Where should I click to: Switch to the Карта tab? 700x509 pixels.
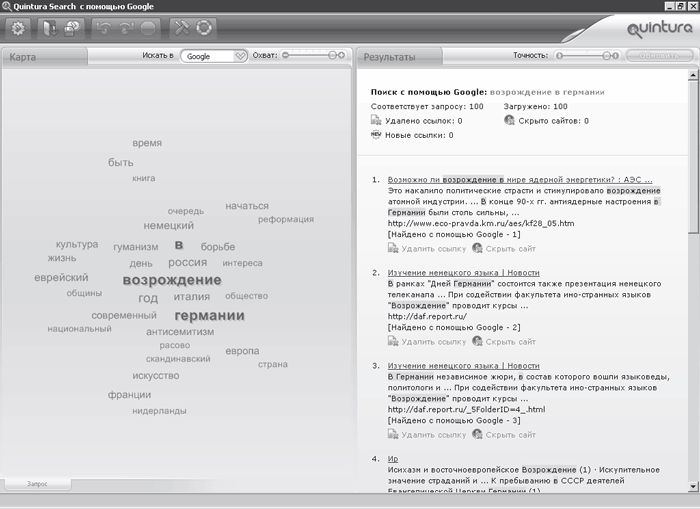point(24,58)
